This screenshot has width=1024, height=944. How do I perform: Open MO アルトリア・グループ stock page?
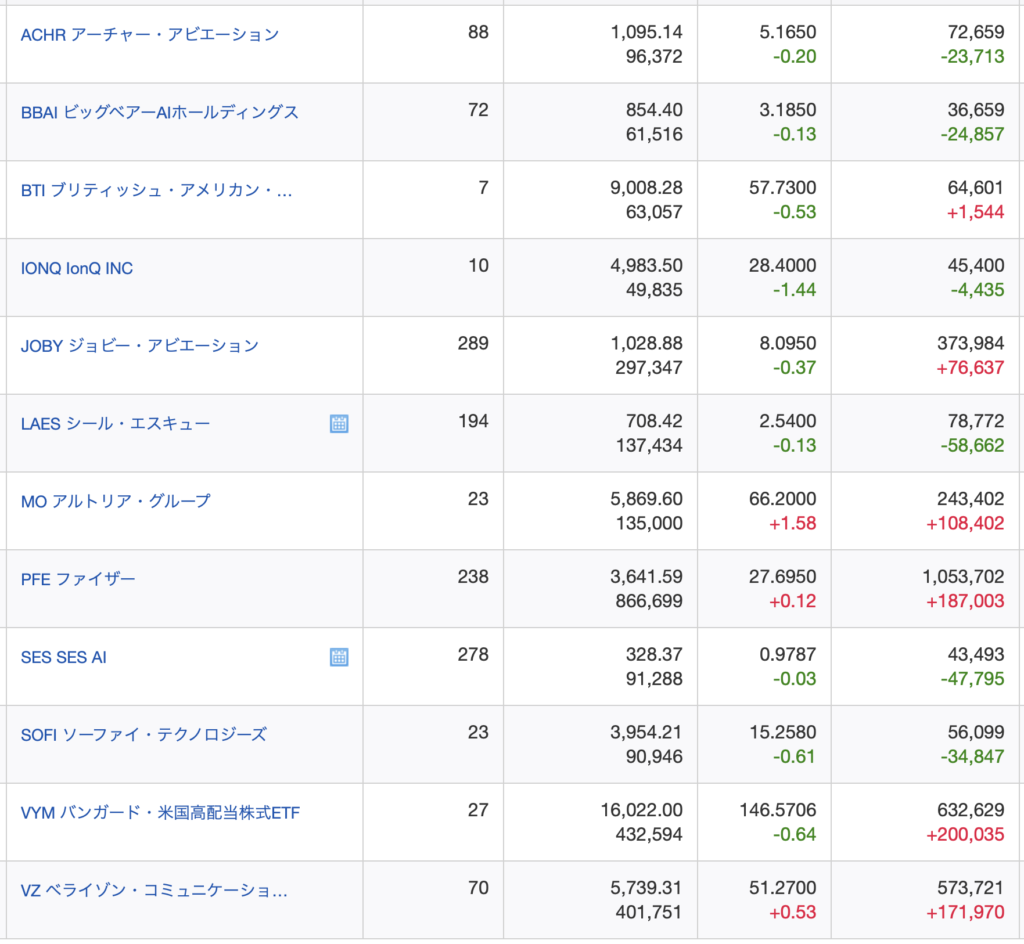tap(116, 501)
